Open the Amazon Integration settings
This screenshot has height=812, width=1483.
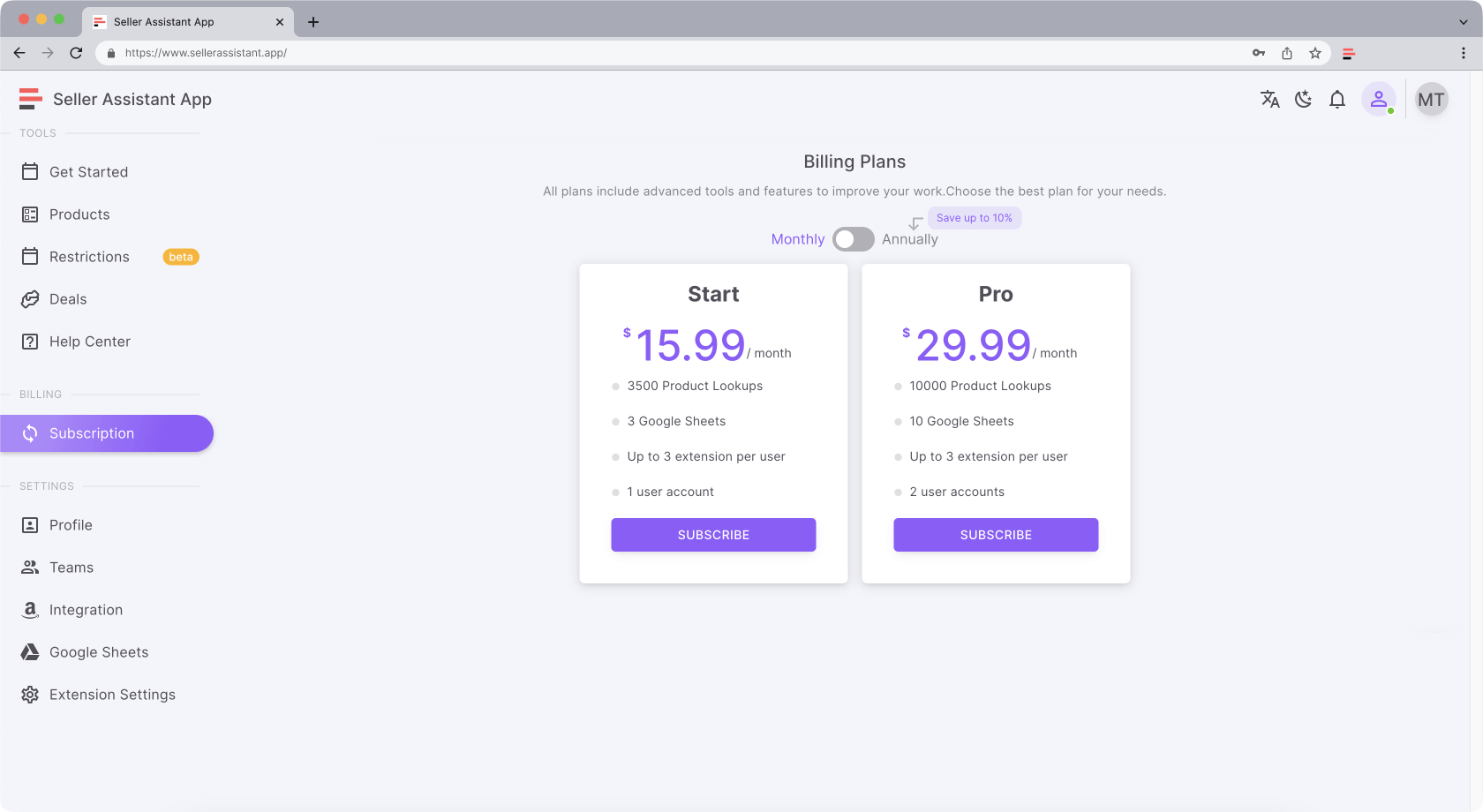pos(86,609)
